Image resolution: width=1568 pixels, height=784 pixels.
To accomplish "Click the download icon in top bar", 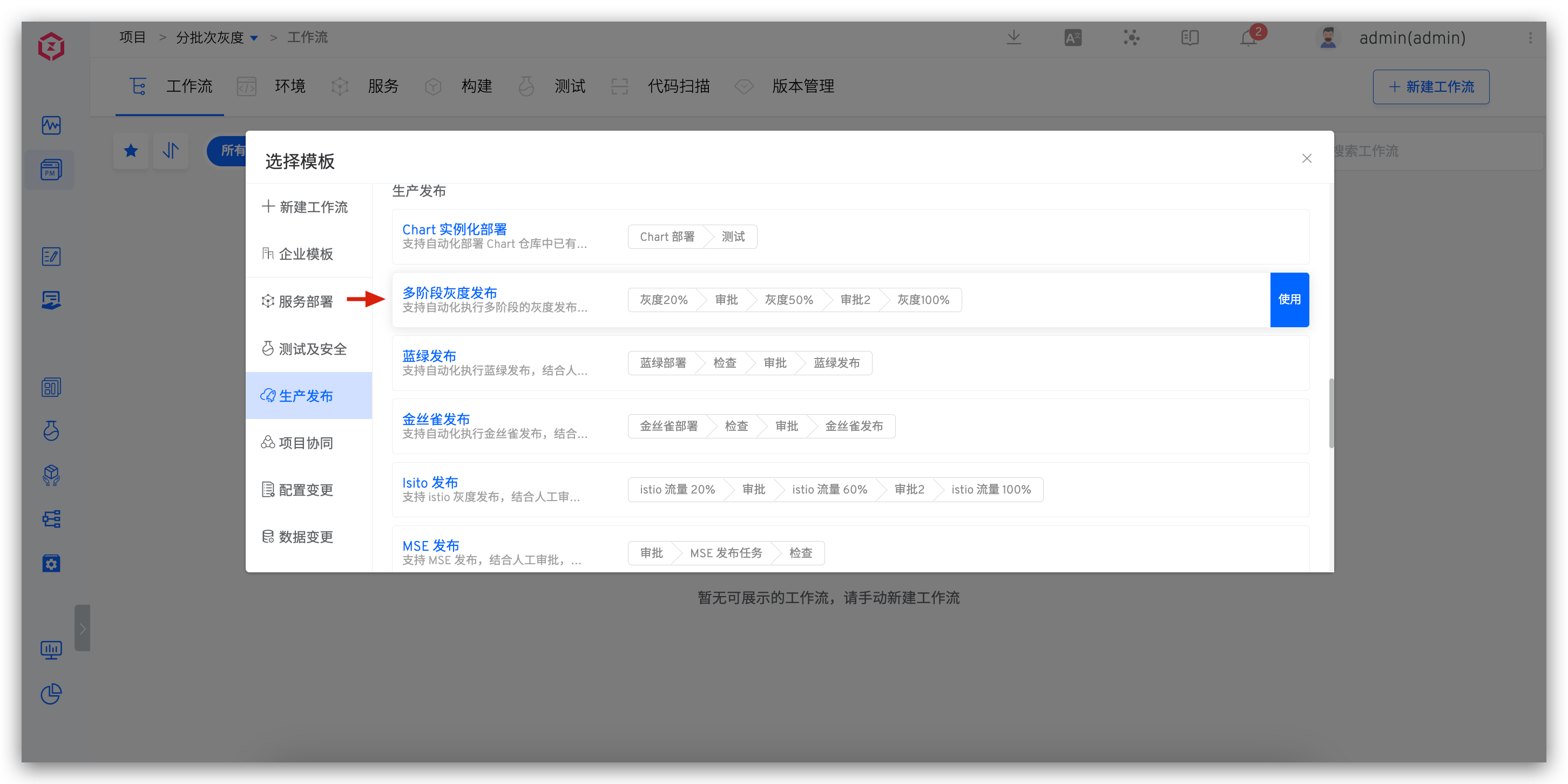I will point(1013,38).
